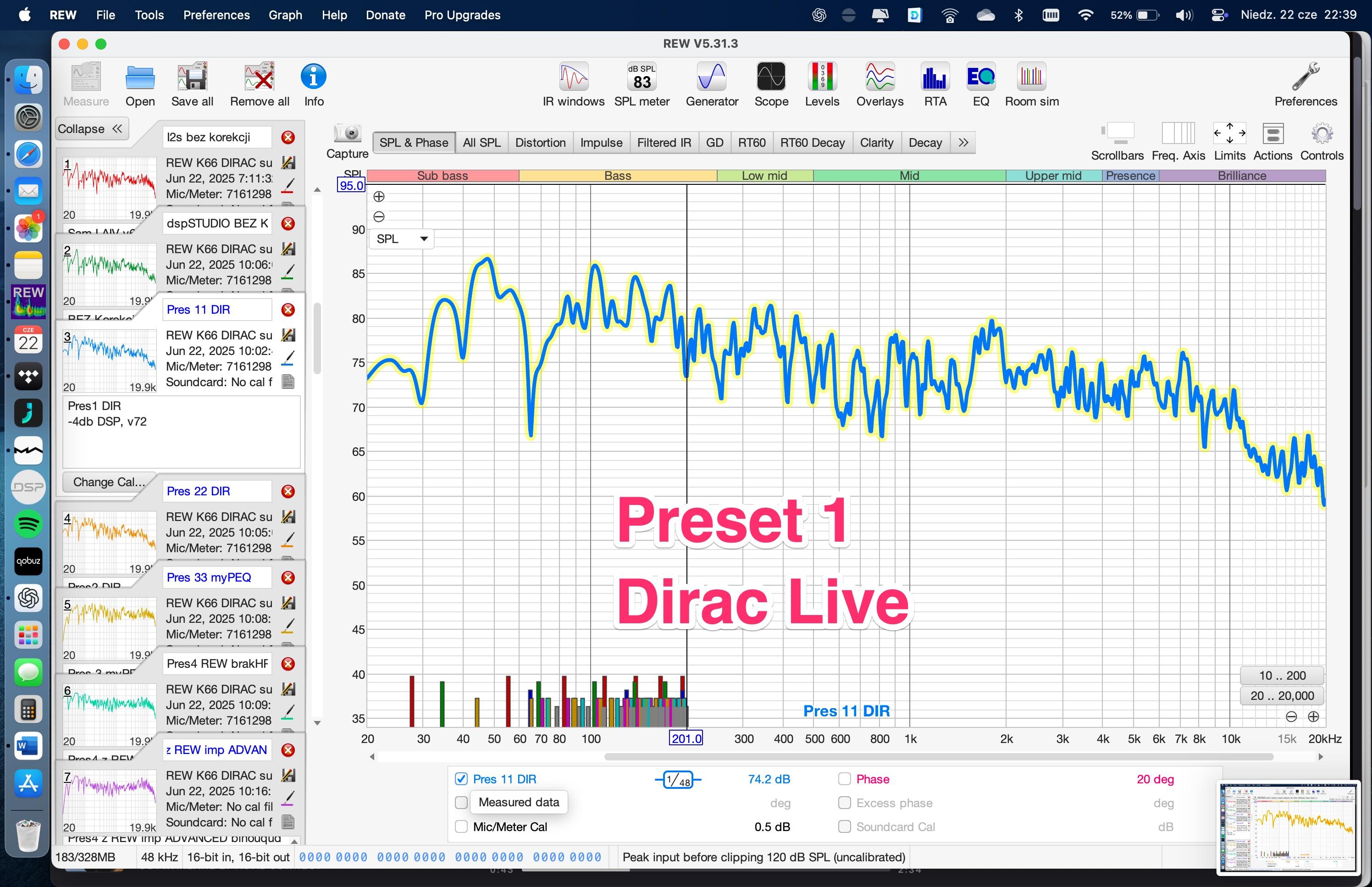Open the Filtered IR tab
Viewport: 1372px width, 887px height.
point(664,142)
